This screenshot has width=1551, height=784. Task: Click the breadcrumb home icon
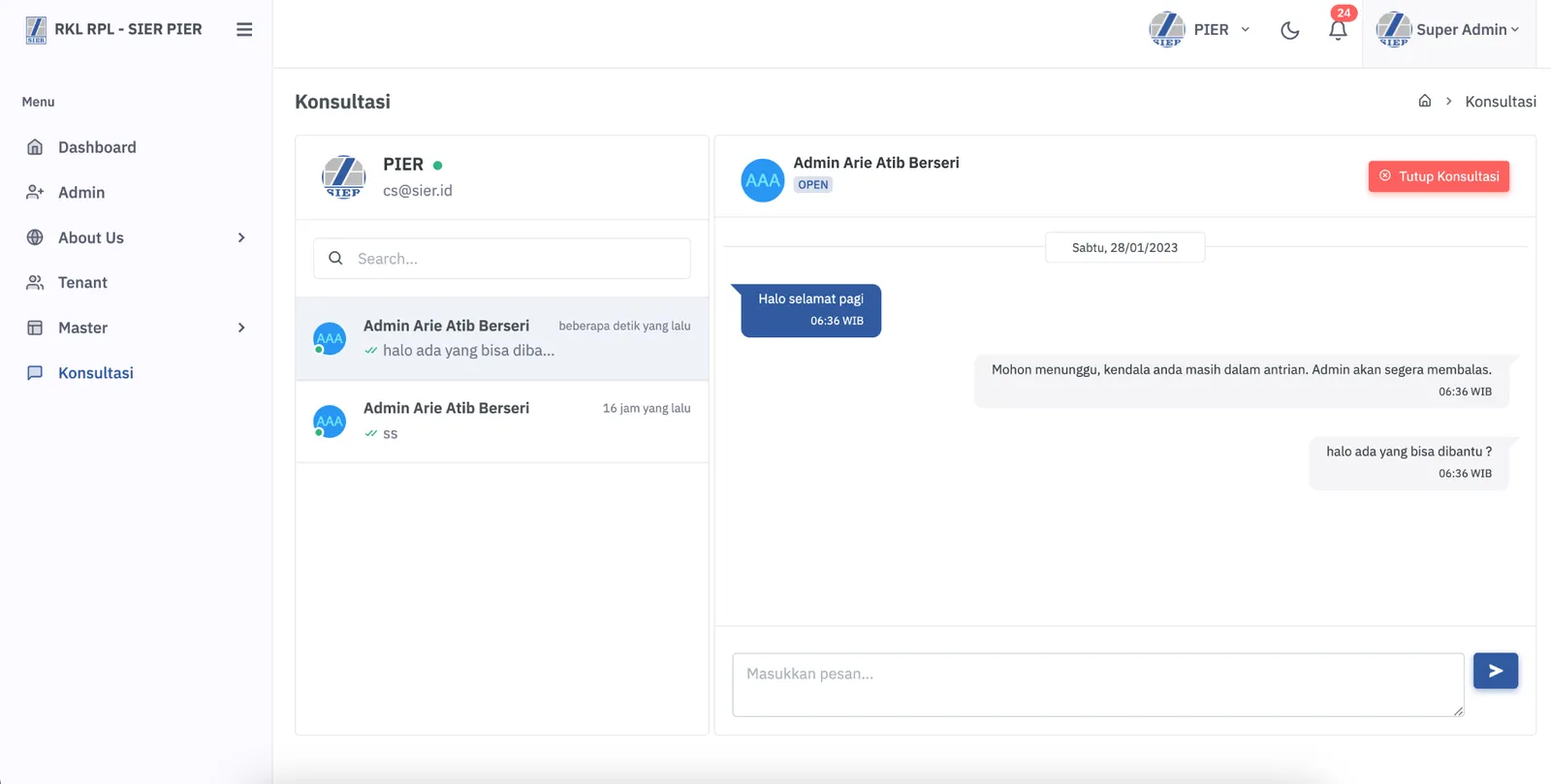click(1424, 101)
